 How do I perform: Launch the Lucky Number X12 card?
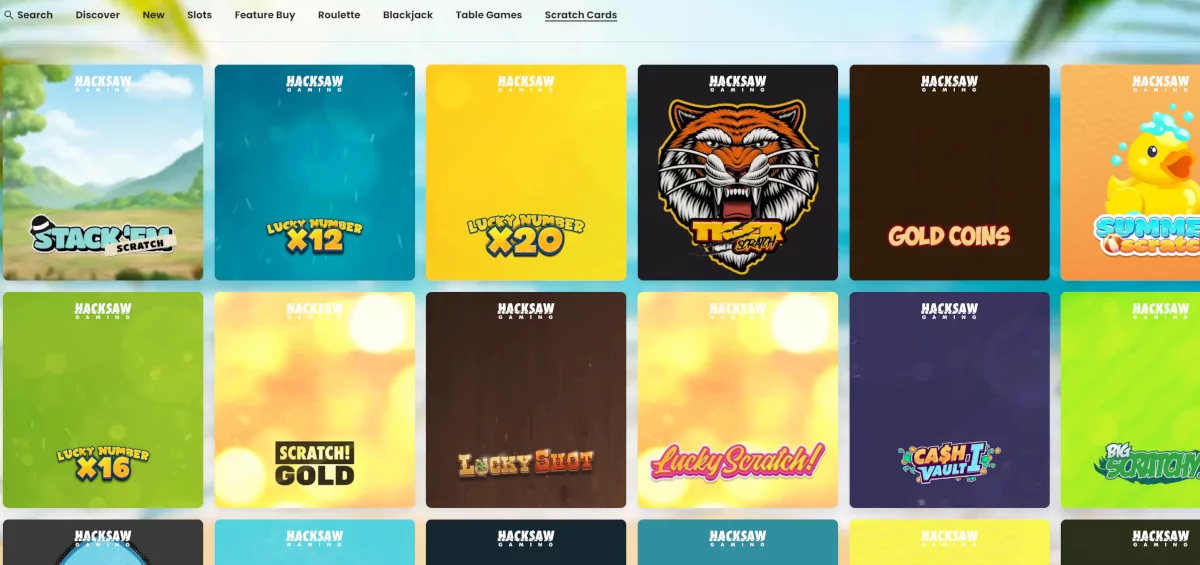coord(315,173)
